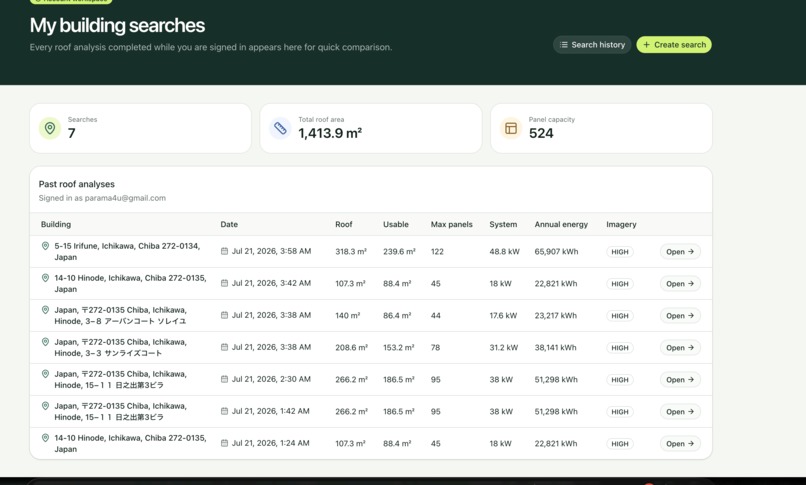Screen dimensions: 806x485
Task: Select the 17.6 kW system value
Action: click(503, 315)
